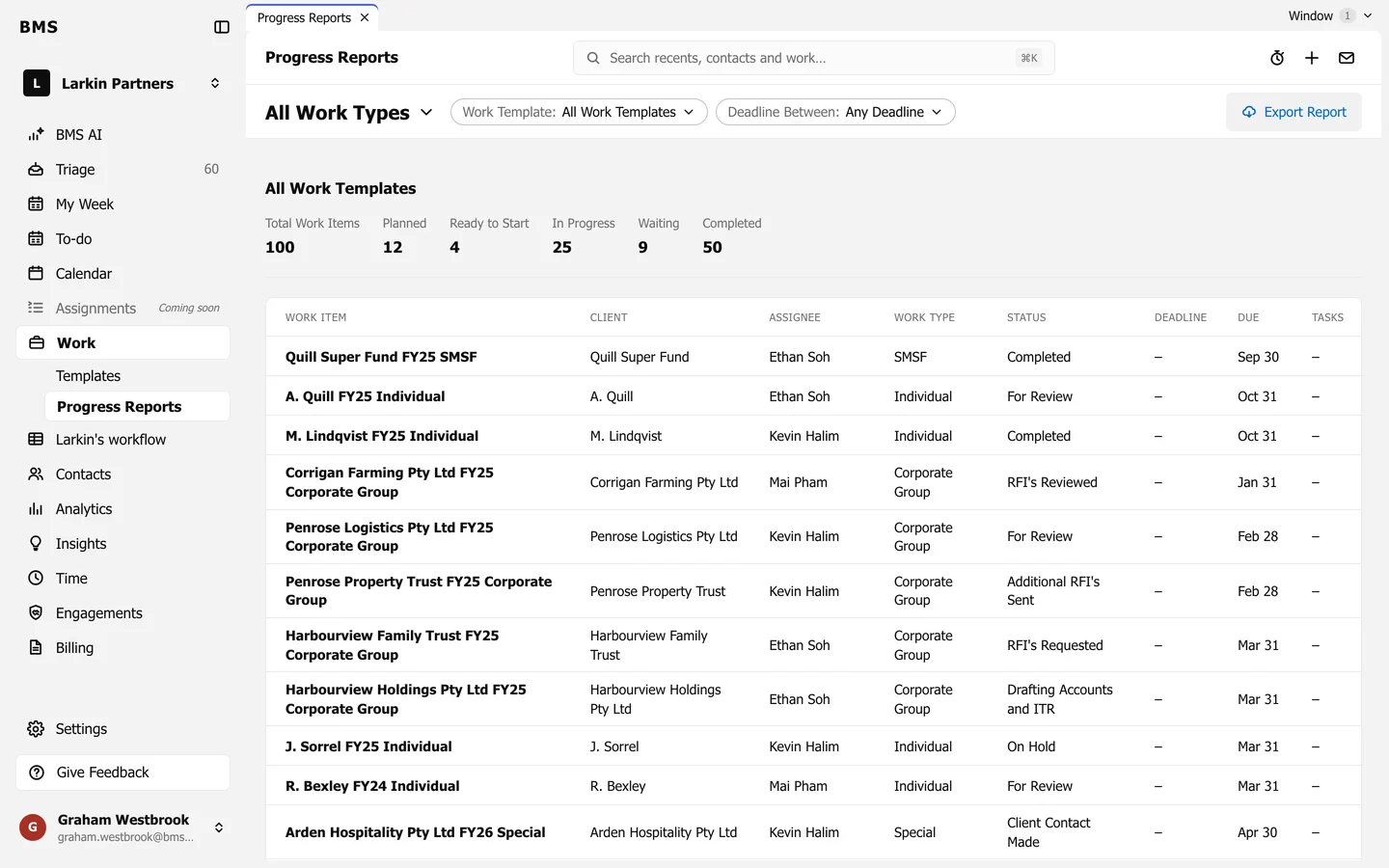Image resolution: width=1389 pixels, height=868 pixels.
Task: Click the plus icon to add new
Action: click(x=1312, y=58)
